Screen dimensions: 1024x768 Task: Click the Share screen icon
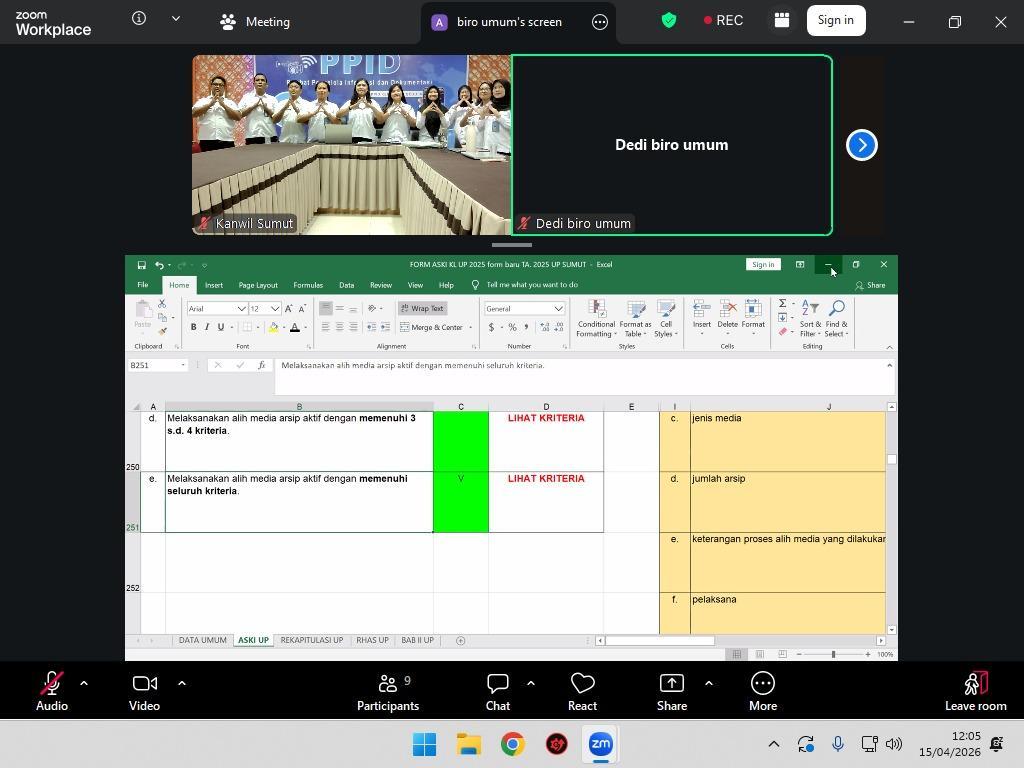(x=671, y=692)
